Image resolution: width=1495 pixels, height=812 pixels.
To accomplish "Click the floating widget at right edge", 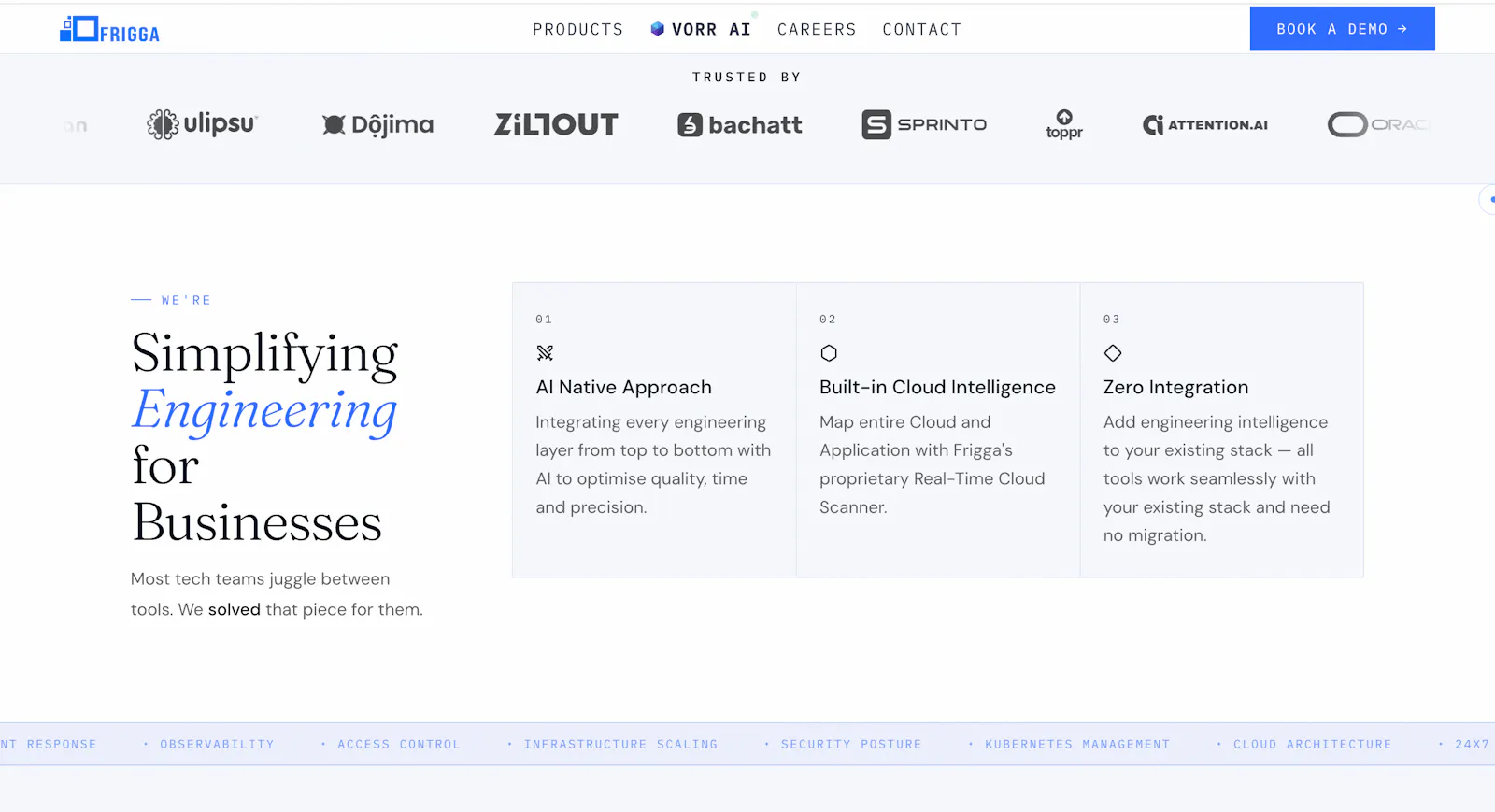I will click(x=1488, y=199).
